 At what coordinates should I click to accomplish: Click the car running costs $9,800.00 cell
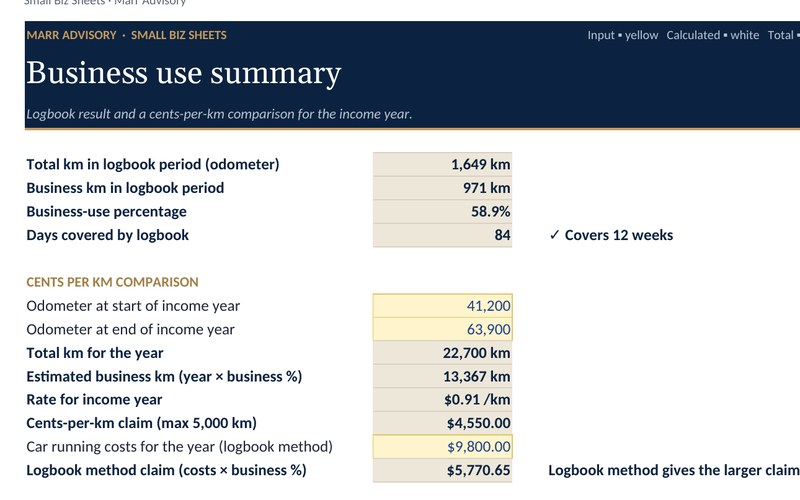442,446
